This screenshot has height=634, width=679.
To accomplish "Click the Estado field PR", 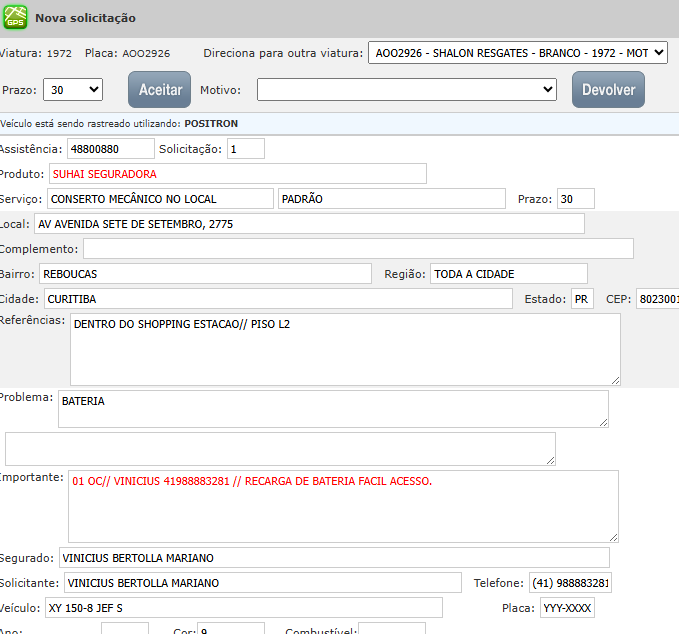I will point(582,299).
